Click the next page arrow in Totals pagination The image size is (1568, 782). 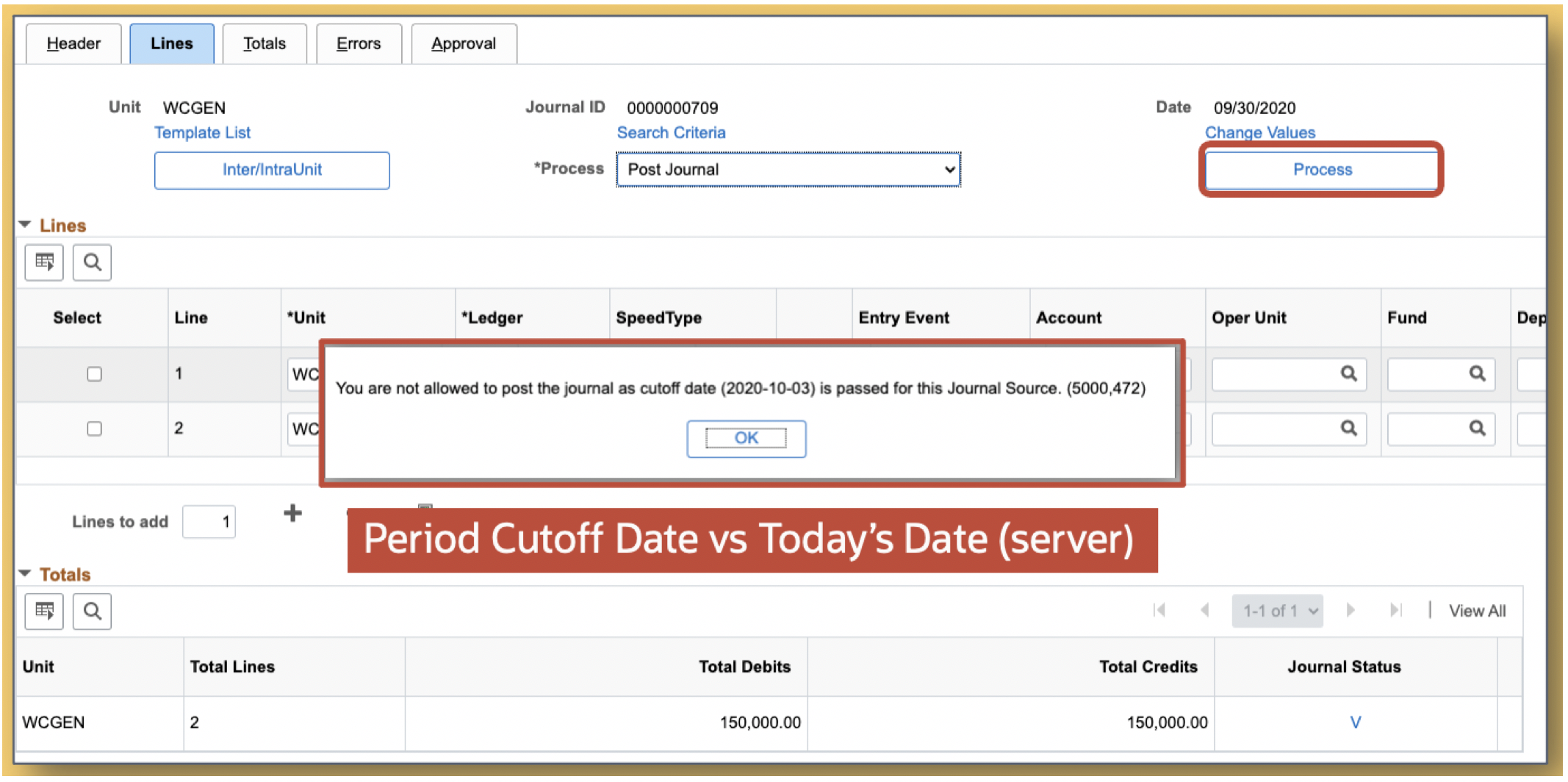click(x=1351, y=610)
